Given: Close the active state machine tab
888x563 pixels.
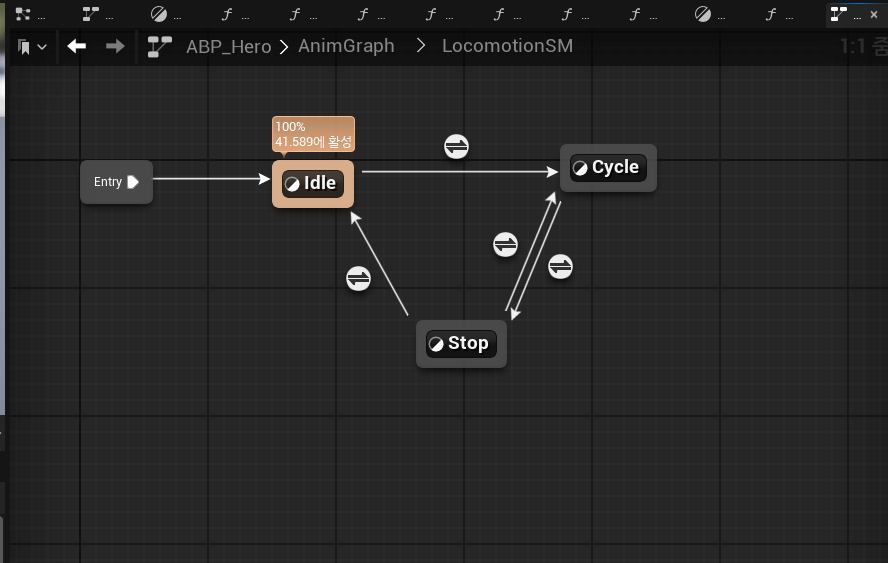Looking at the screenshot, I should click(x=874, y=15).
